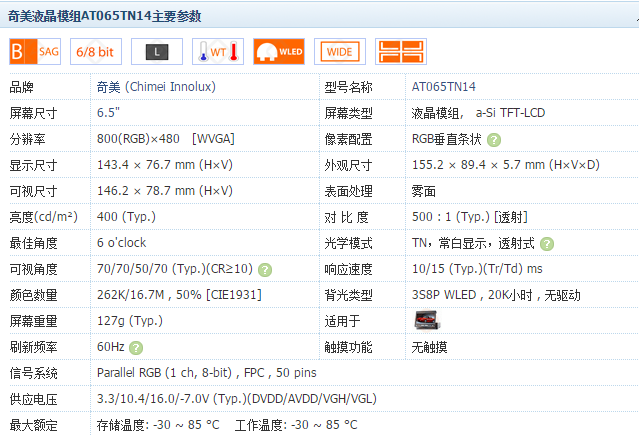Click the 光学模式 label
The image size is (639, 436).
(x=348, y=243)
